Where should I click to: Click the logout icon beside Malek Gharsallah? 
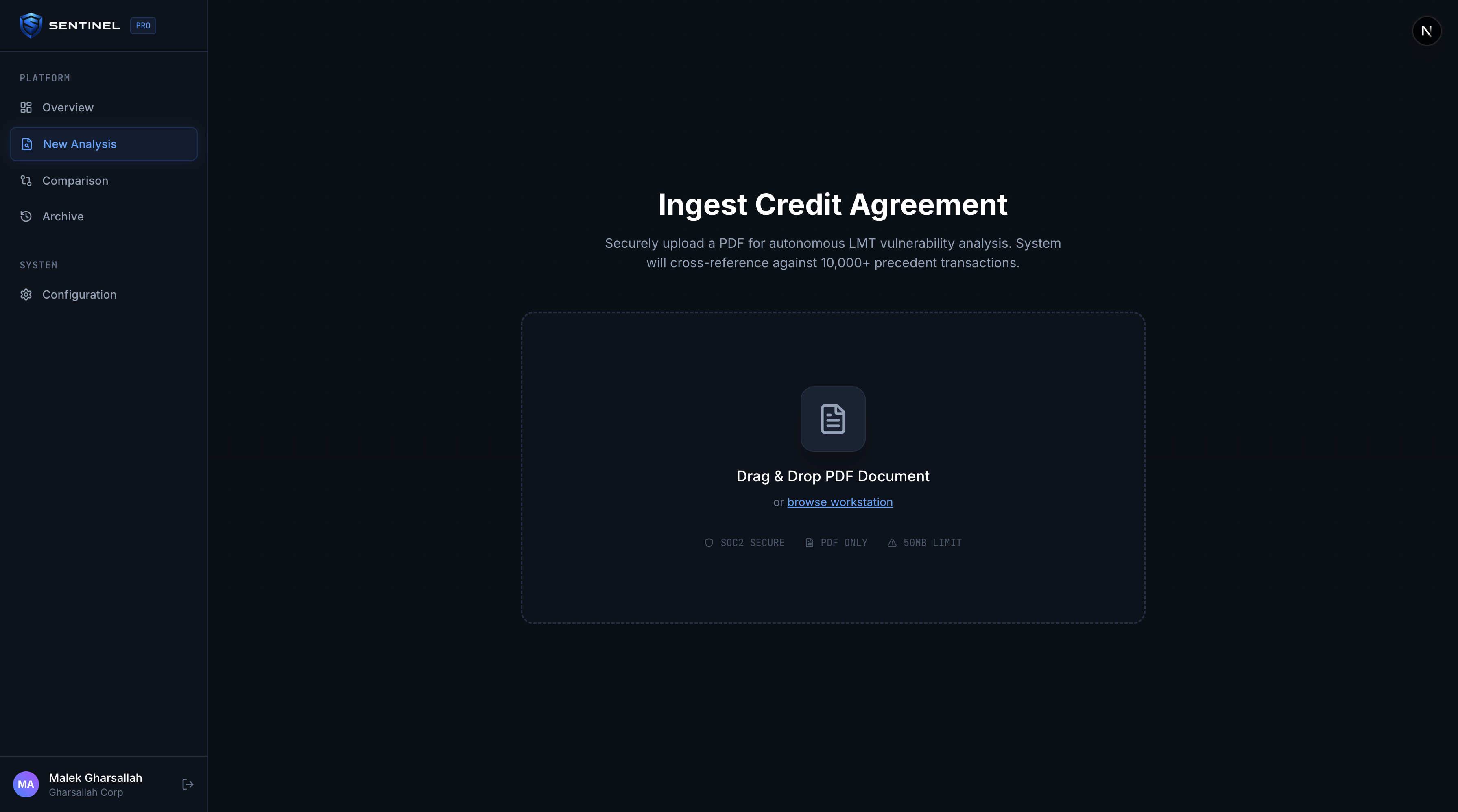coord(188,784)
